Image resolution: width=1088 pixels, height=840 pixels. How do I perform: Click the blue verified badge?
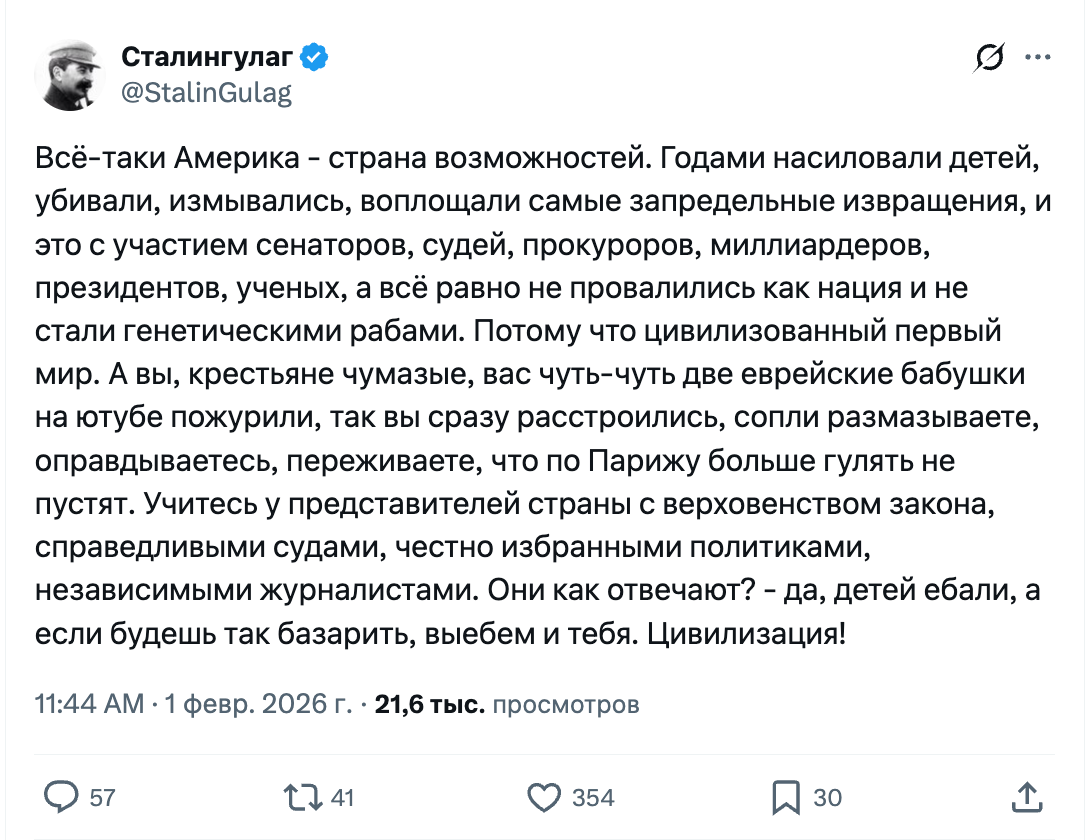(315, 59)
